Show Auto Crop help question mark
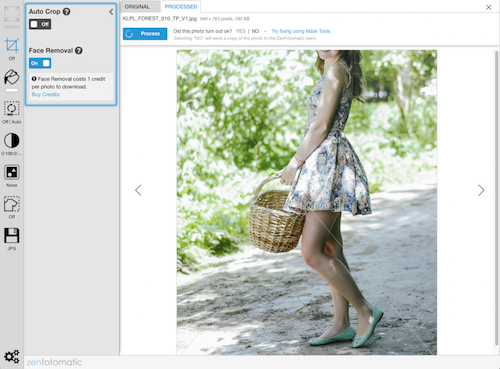This screenshot has width=500, height=369. (x=67, y=12)
